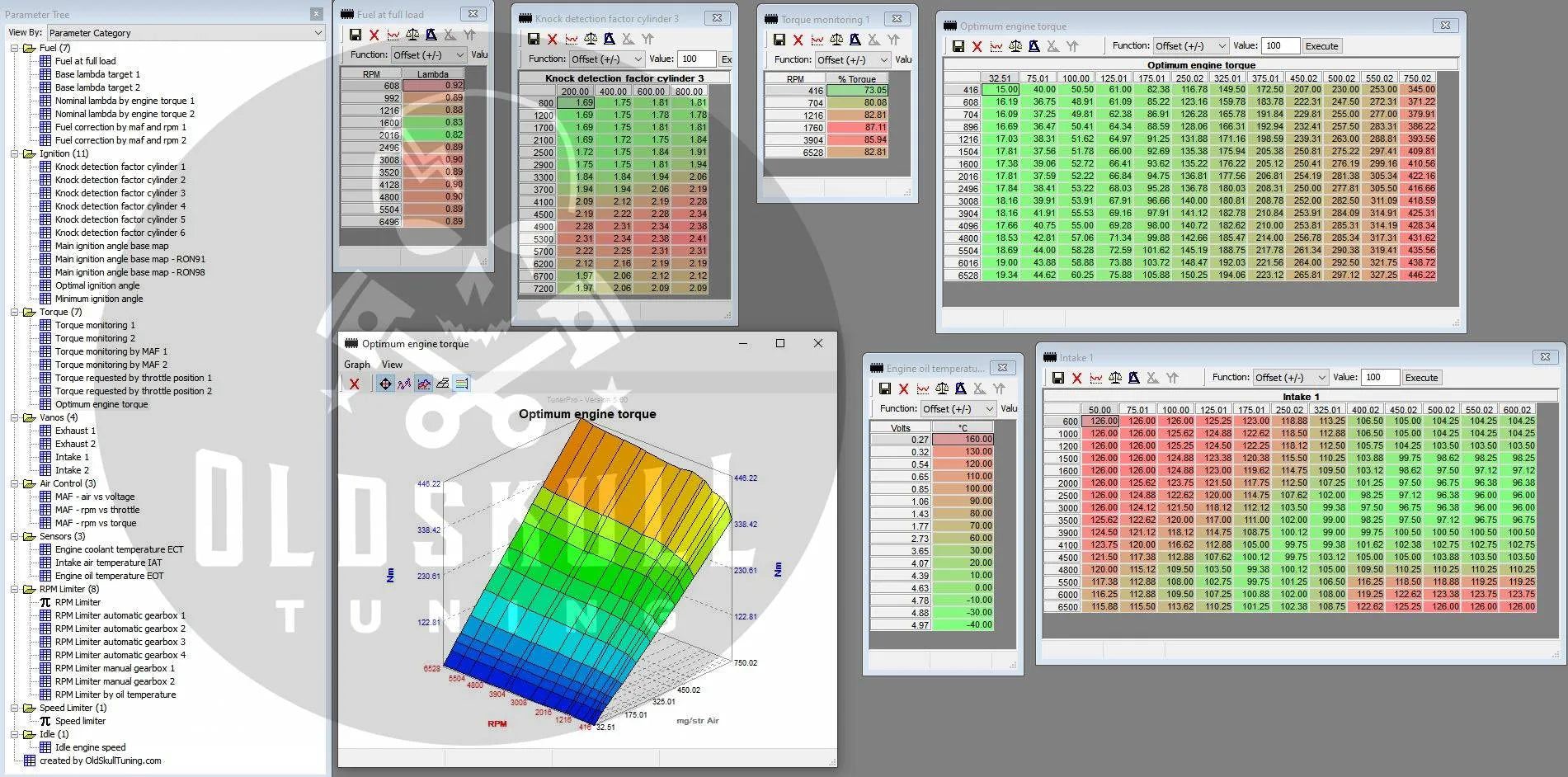Viewport: 1568px width, 777px height.
Task: Click Execute button in Optimum engine torque window
Action: [1321, 46]
